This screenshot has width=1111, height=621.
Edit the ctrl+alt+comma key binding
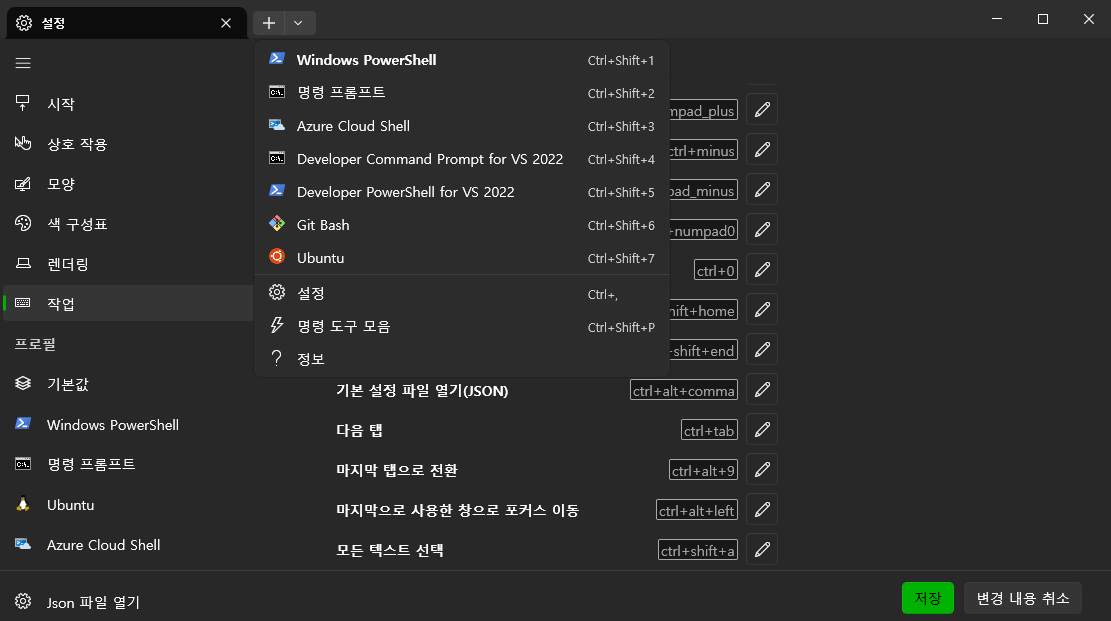(762, 389)
